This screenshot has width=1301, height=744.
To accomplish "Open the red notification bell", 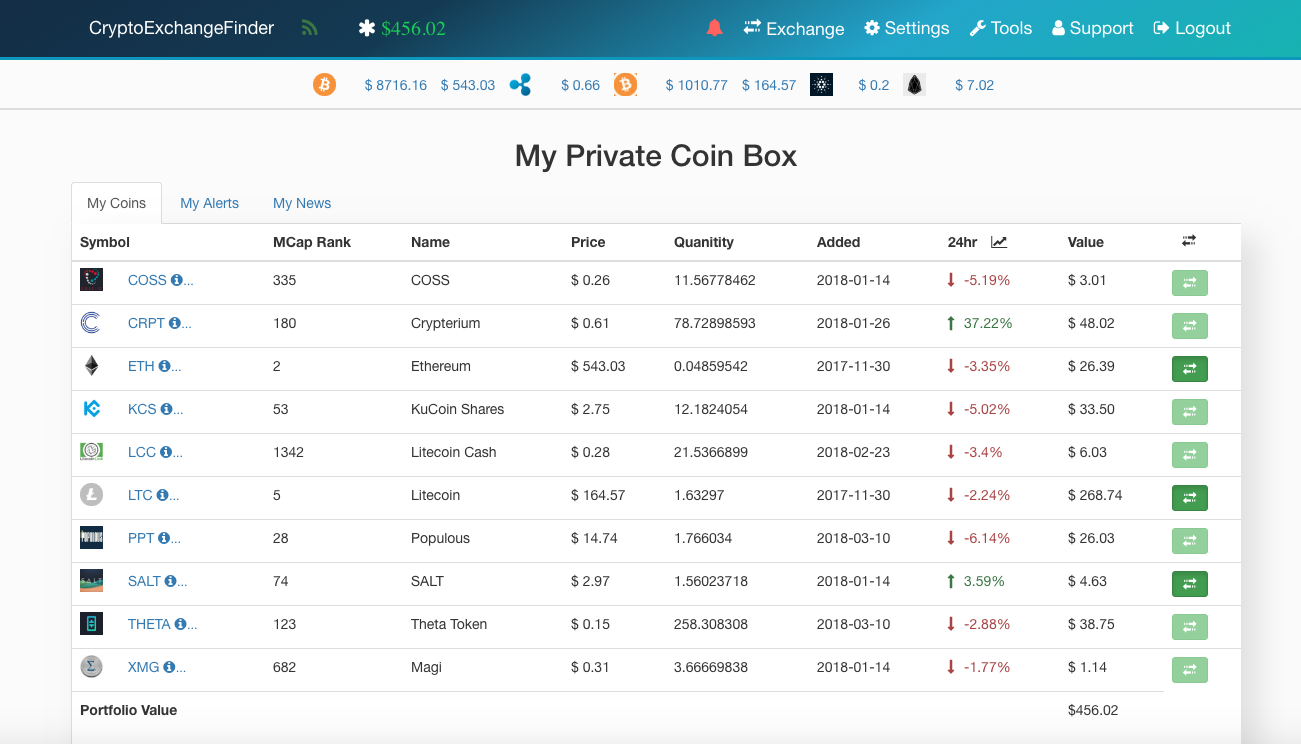I will point(714,28).
